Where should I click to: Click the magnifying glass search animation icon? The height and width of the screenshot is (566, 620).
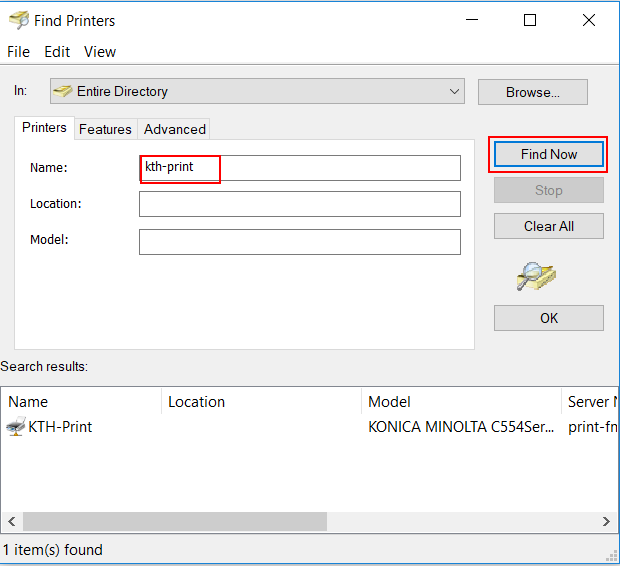pyautogui.click(x=536, y=276)
